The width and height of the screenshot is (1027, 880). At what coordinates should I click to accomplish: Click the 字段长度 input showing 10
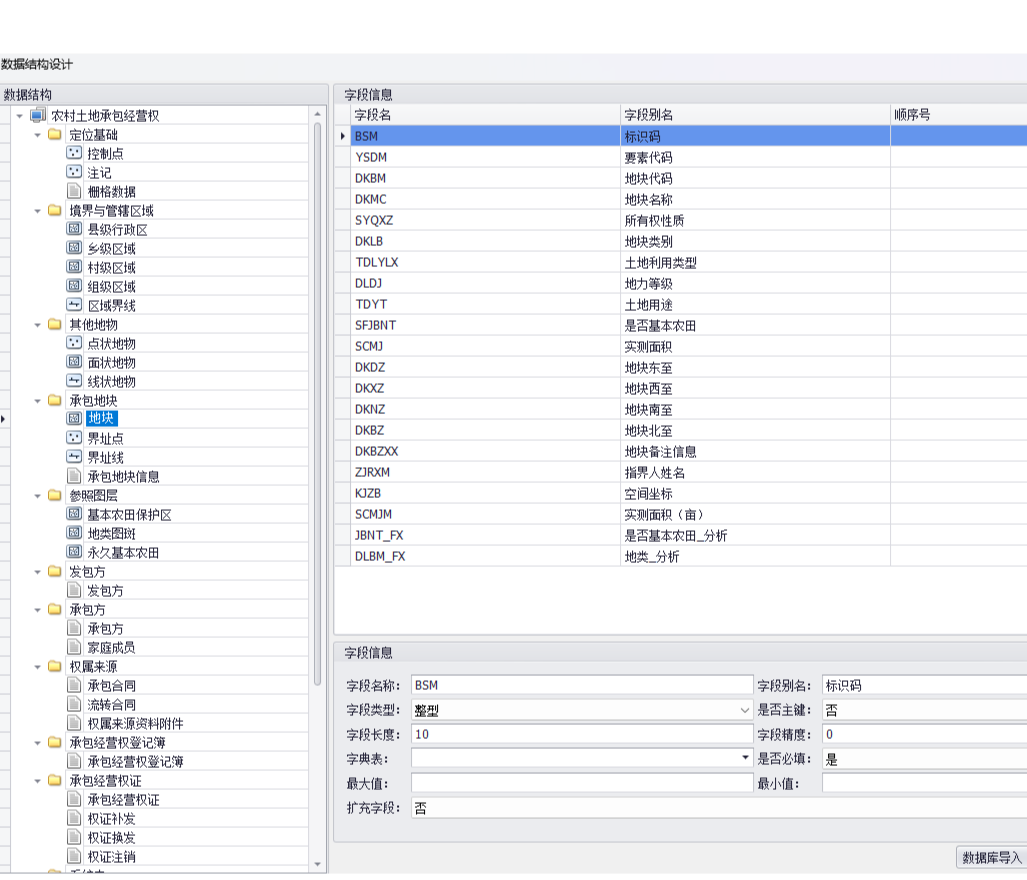582,734
